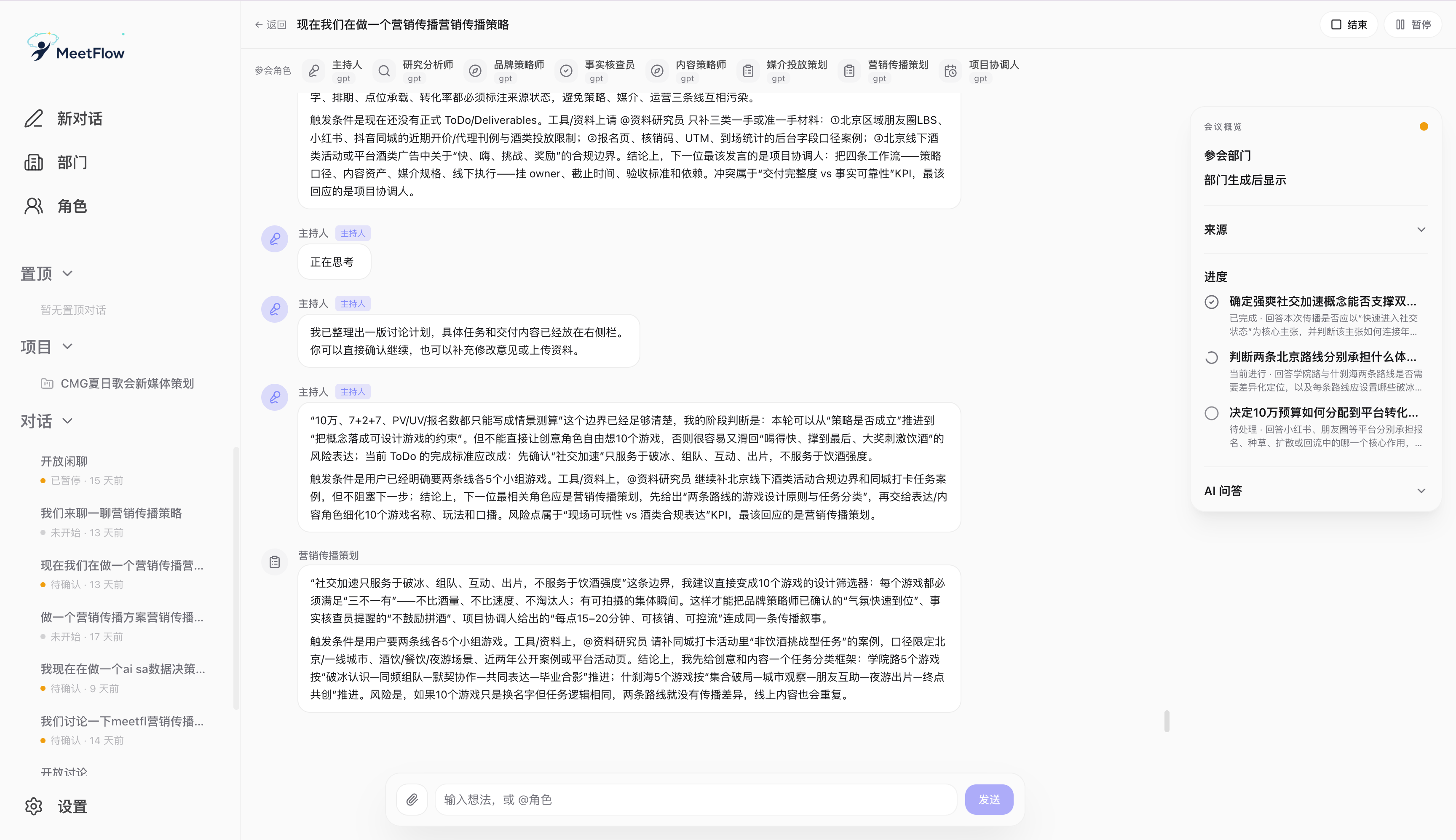The height and width of the screenshot is (840, 1456).
Task: Click the 品牌策略师 compass icon
Action: tap(475, 70)
